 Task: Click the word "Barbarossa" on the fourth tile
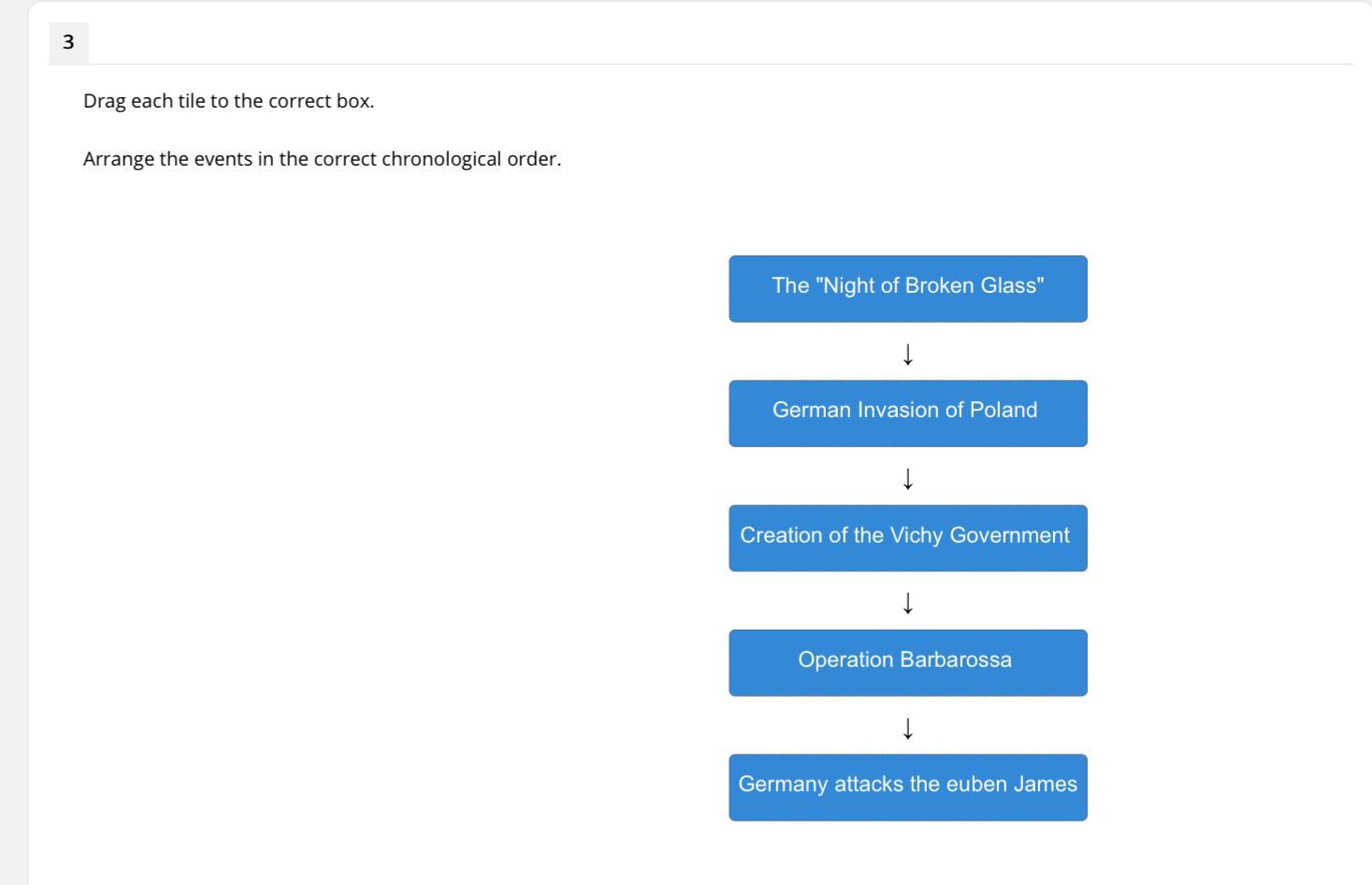[955, 660]
